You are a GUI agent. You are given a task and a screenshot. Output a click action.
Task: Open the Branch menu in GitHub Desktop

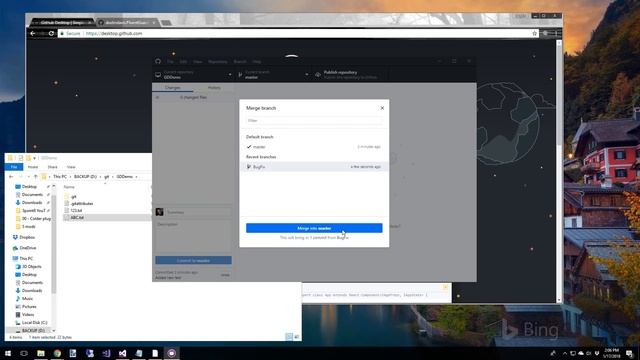click(x=240, y=61)
